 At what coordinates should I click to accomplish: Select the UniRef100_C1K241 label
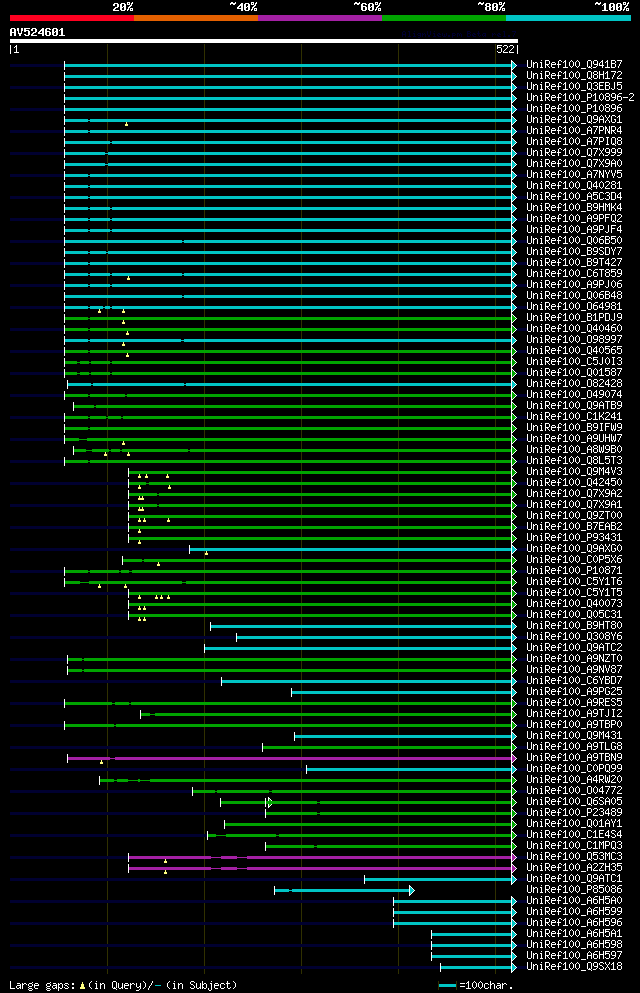point(574,417)
